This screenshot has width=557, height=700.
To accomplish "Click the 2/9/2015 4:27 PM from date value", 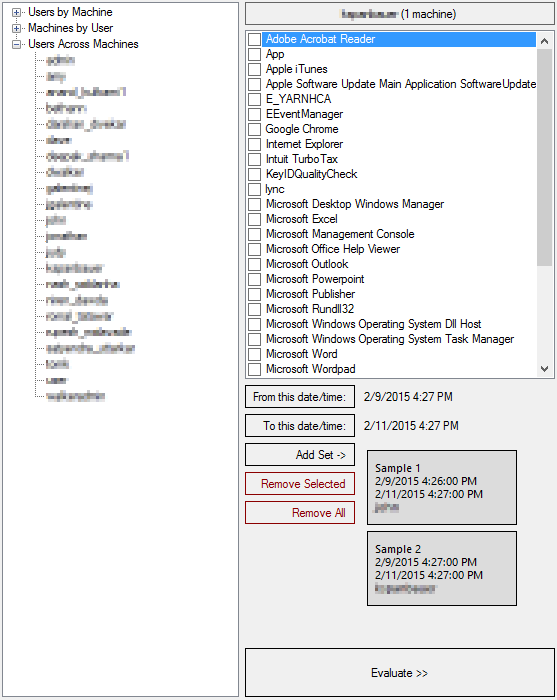I will (x=408, y=396).
